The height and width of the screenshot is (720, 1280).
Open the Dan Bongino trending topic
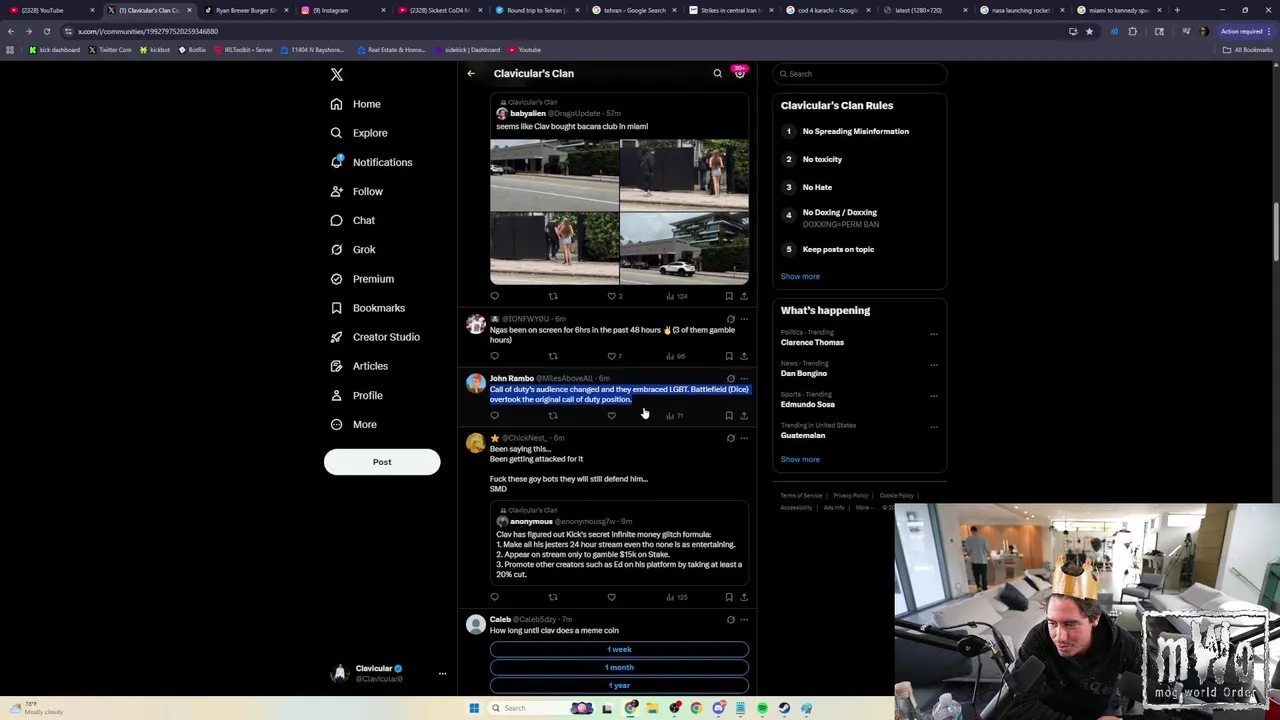coord(804,373)
